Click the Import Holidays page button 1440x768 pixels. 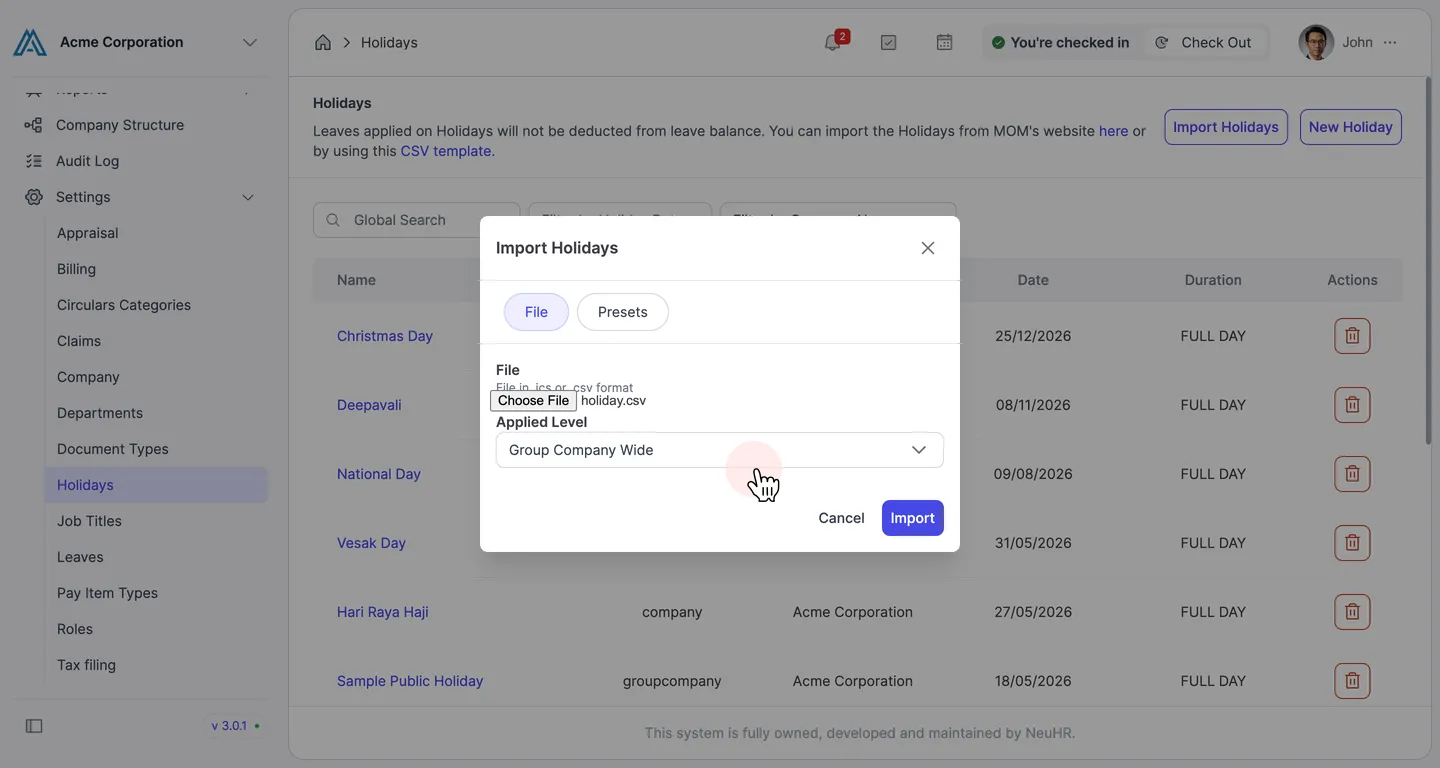1226,127
